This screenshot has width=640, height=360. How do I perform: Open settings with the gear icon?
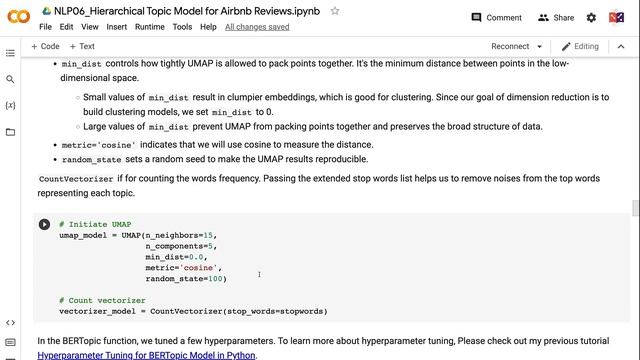click(591, 18)
